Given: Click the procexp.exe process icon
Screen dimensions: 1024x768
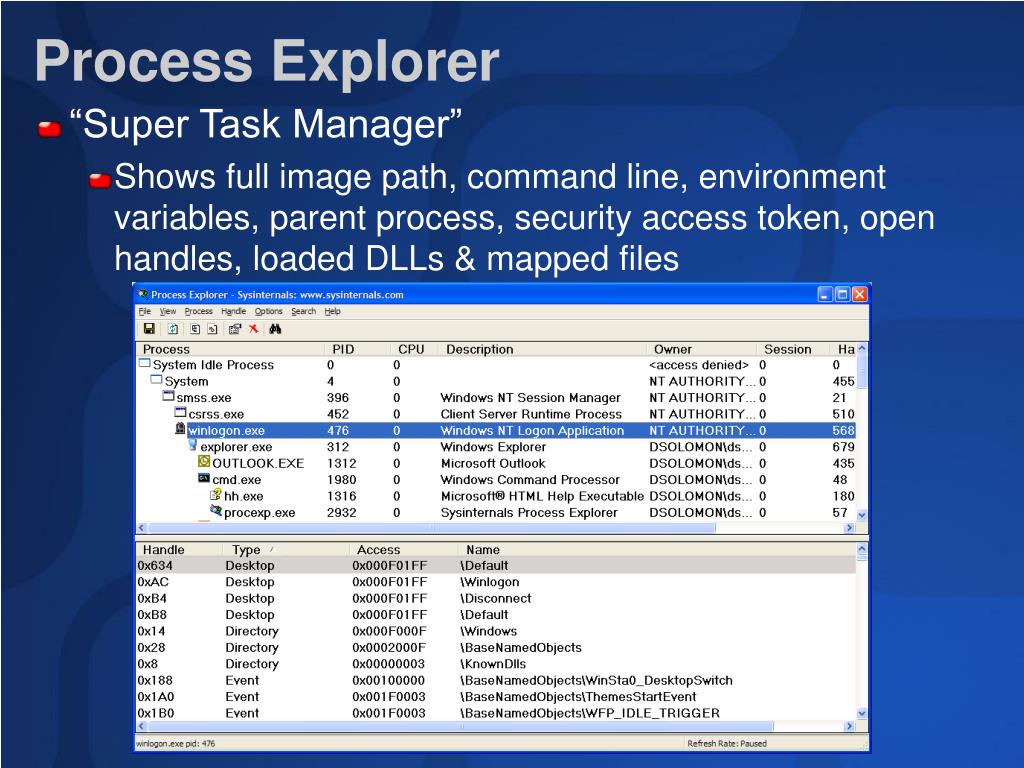Looking at the screenshot, I should (x=216, y=511).
